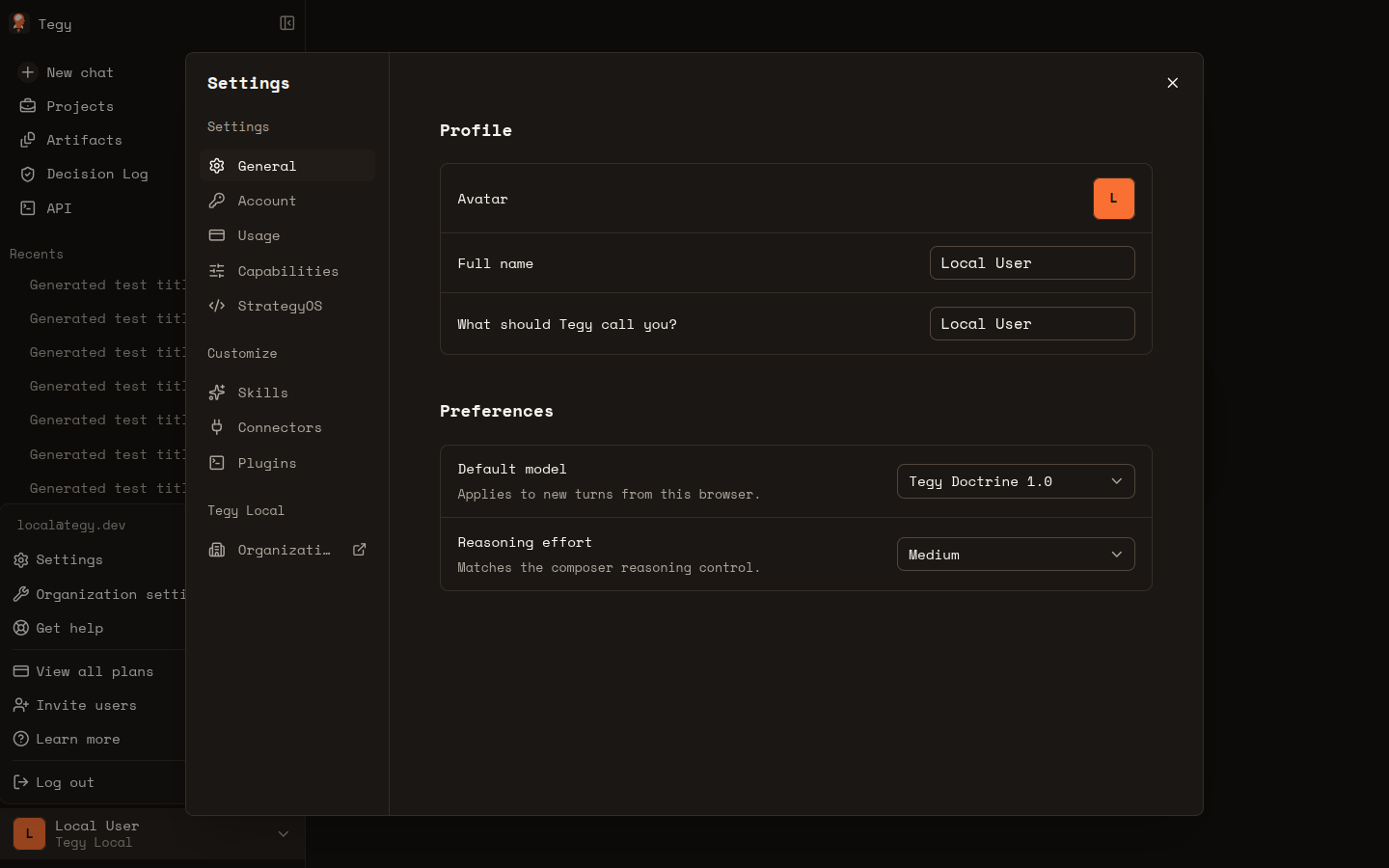Open the Decision Log shield icon
The image size is (1389, 868).
click(x=28, y=174)
